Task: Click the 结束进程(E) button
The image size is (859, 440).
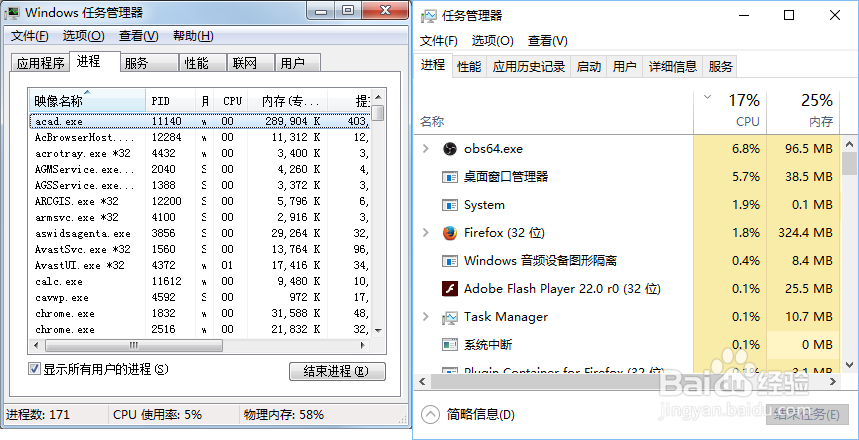Action: tap(337, 371)
